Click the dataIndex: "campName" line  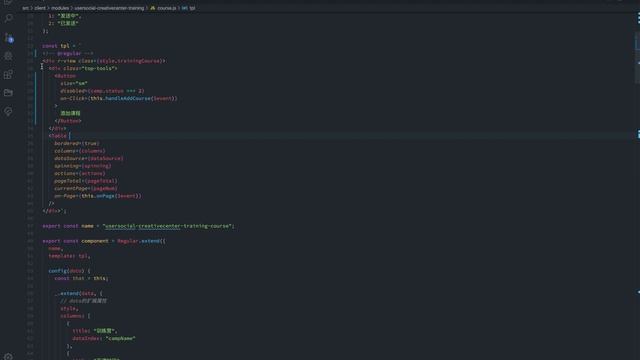click(104, 338)
